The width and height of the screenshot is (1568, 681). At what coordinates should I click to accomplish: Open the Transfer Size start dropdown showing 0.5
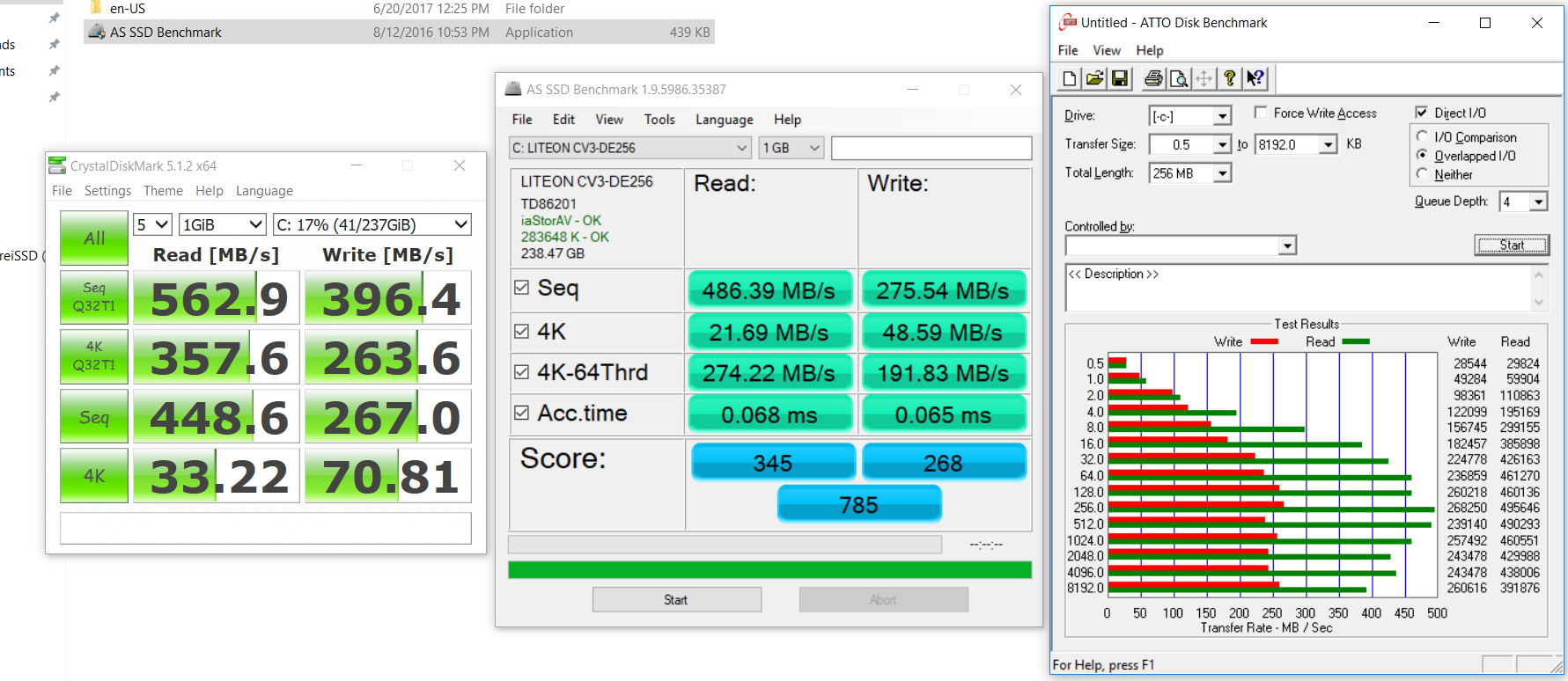[x=1222, y=144]
